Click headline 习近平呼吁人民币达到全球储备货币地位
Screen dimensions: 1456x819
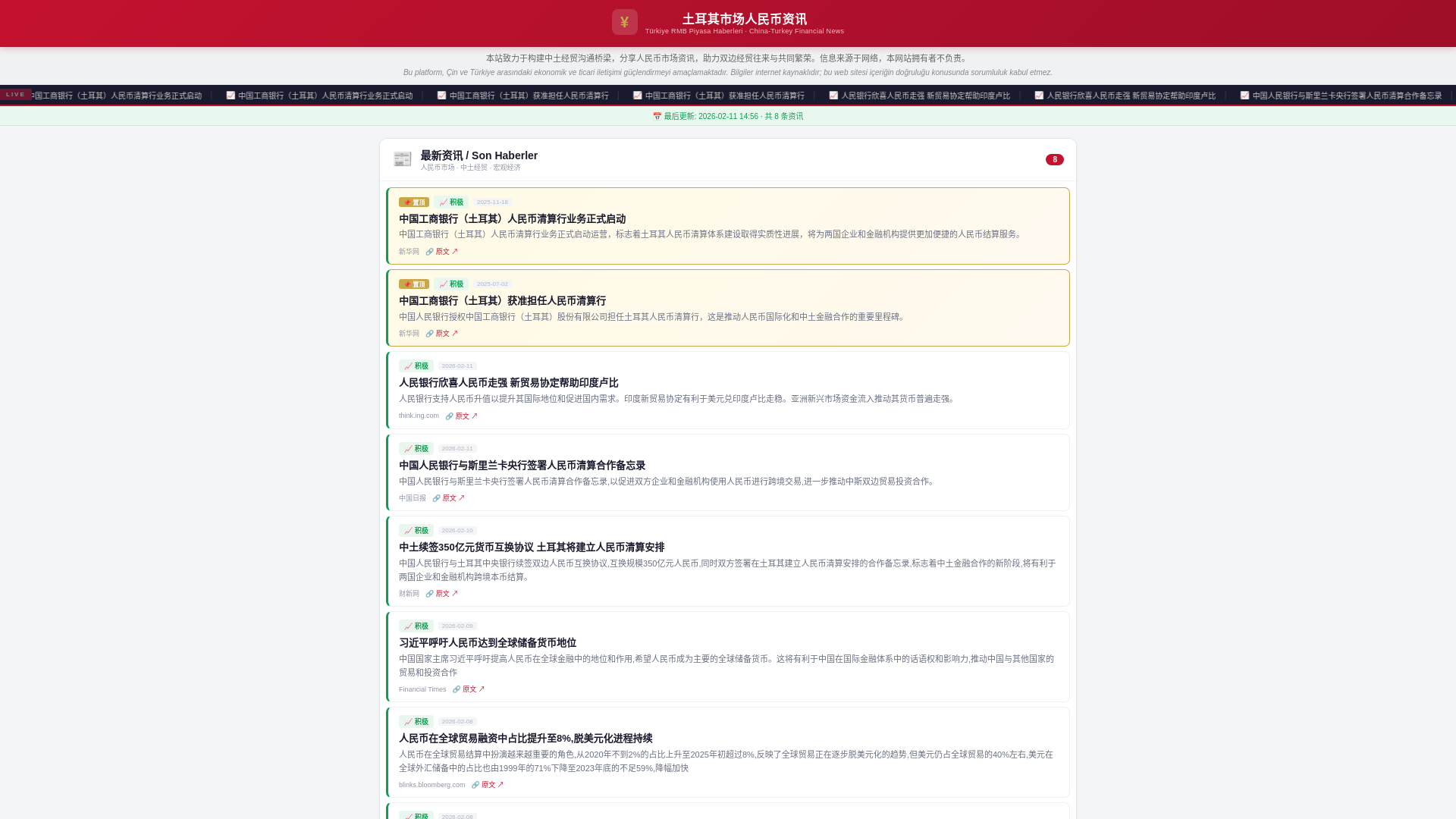(488, 643)
